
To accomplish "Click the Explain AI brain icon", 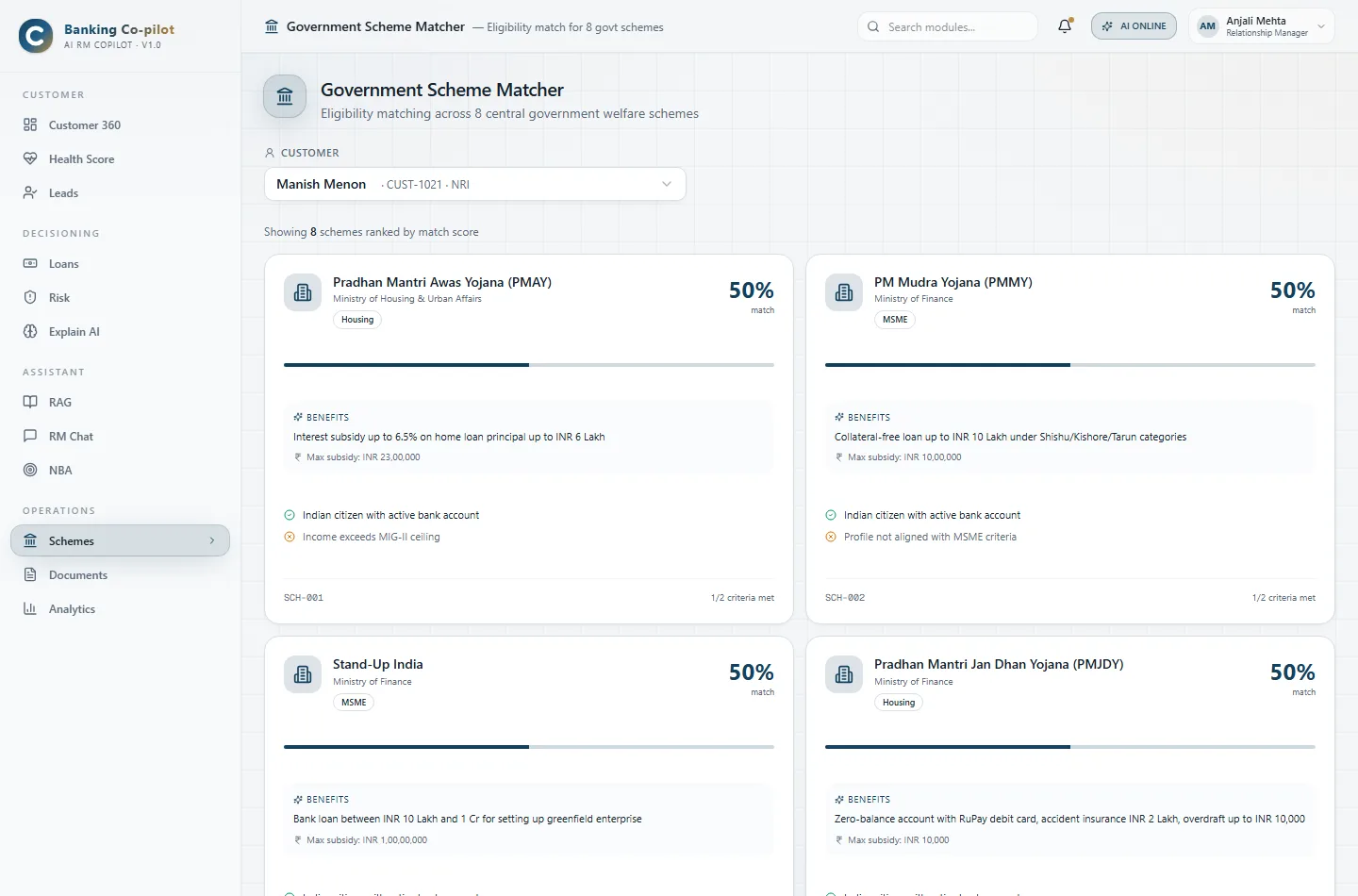I will click(x=30, y=331).
